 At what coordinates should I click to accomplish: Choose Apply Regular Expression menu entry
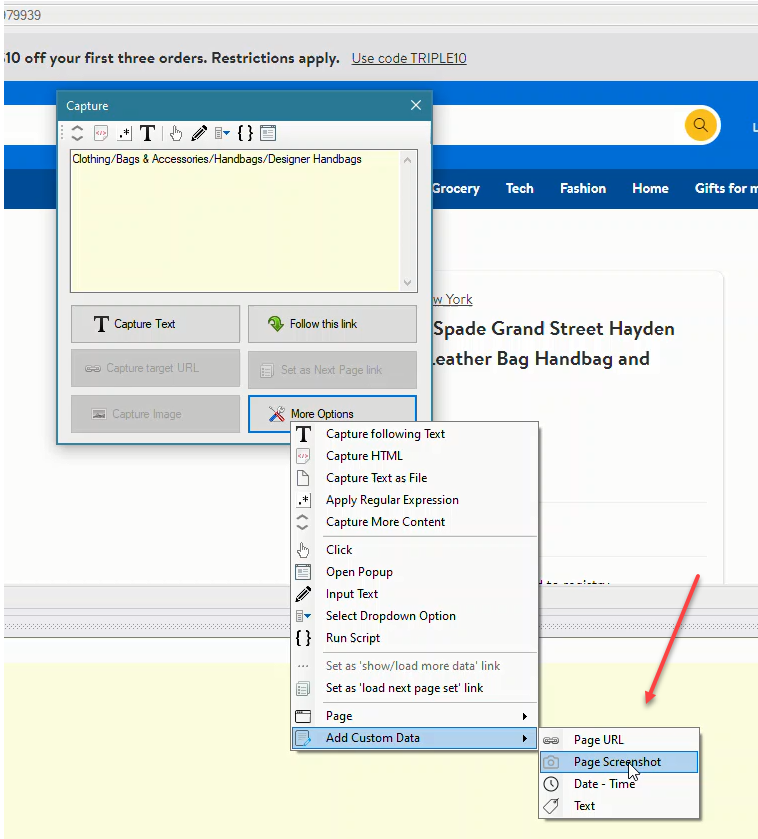click(x=392, y=500)
